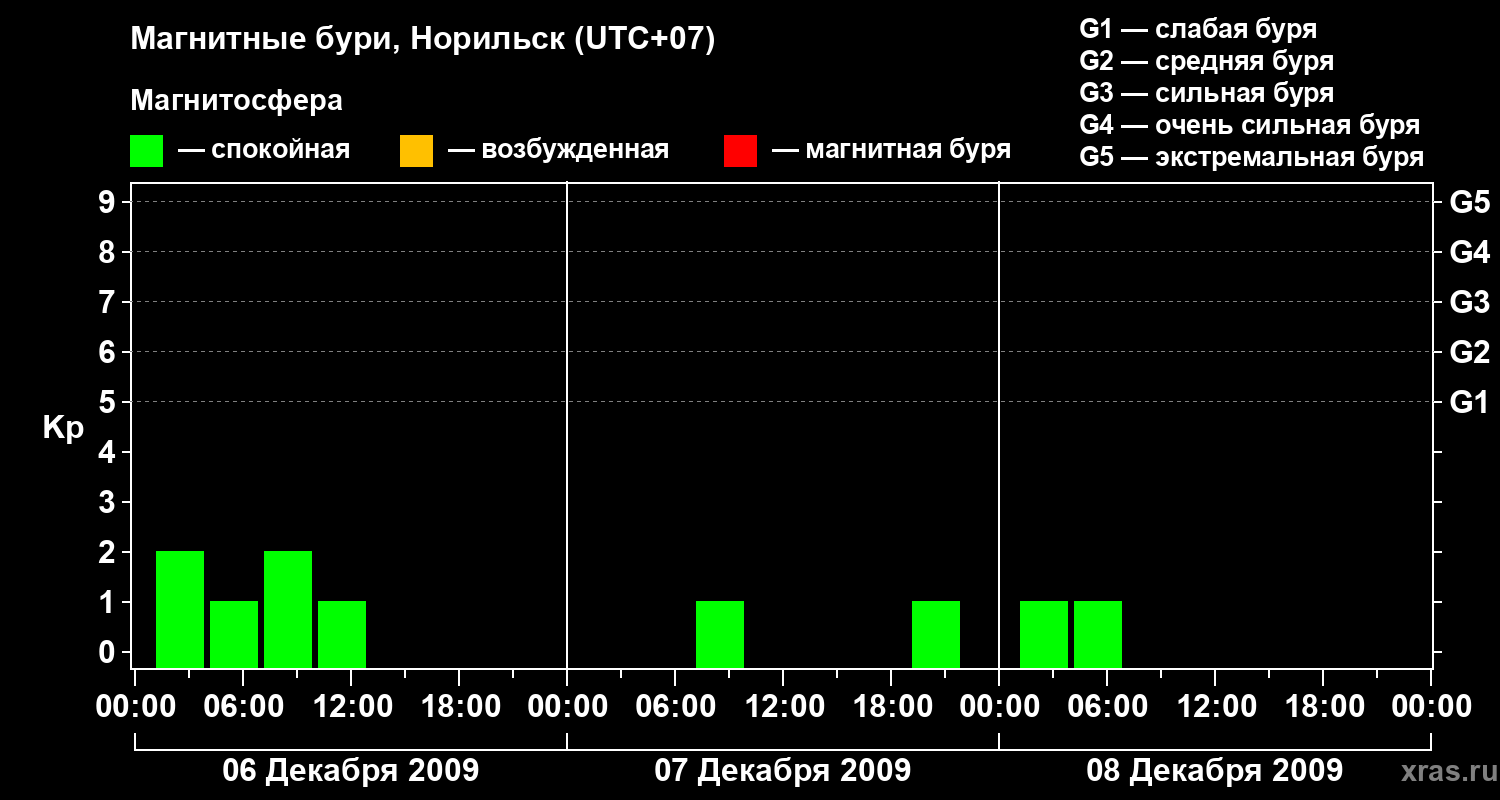Click the Kp 1 bar at 06:00 on 06 December
Image resolution: width=1500 pixels, height=800 pixels.
pos(234,634)
